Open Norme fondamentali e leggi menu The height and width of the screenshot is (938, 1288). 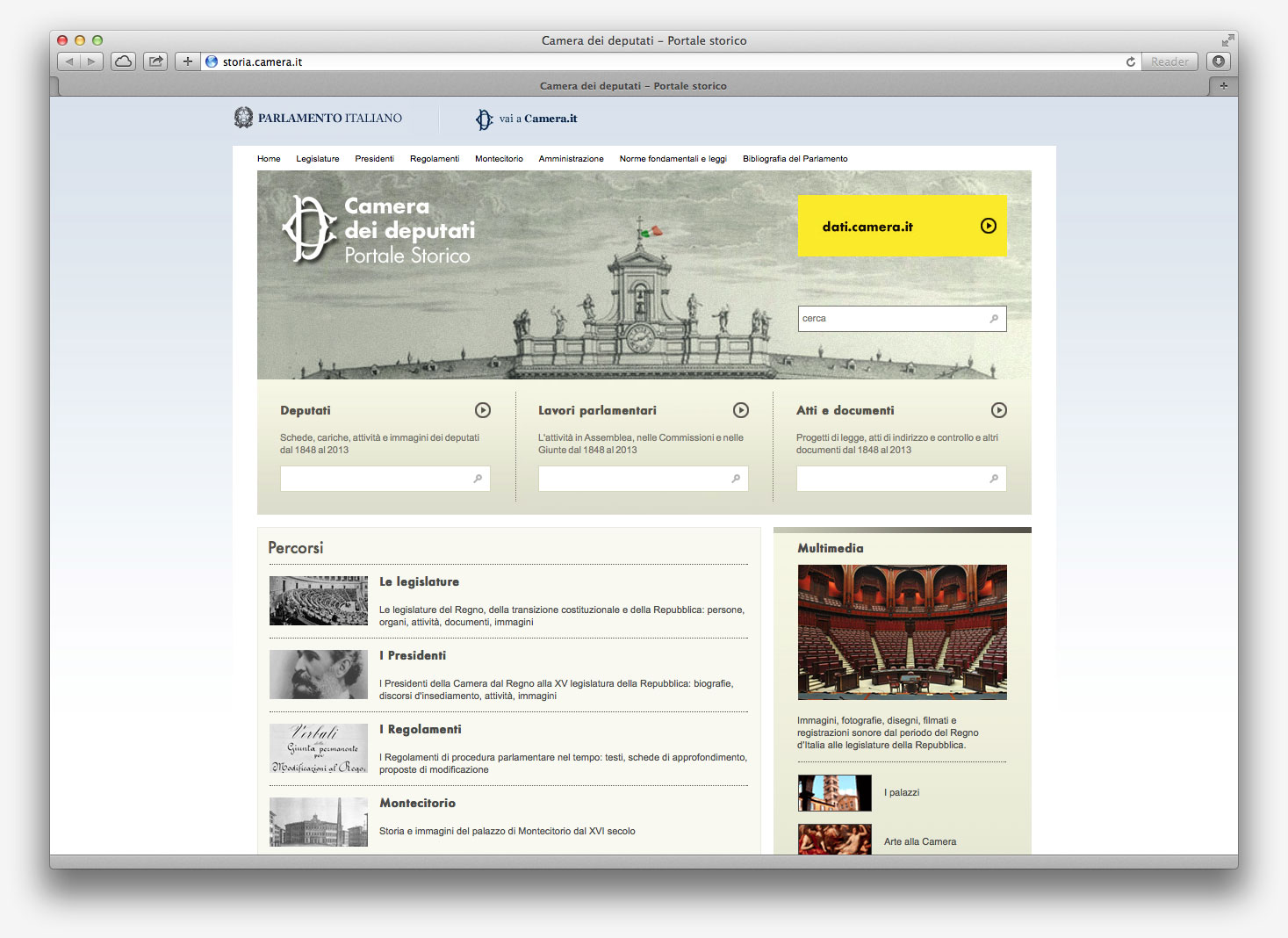coord(673,159)
